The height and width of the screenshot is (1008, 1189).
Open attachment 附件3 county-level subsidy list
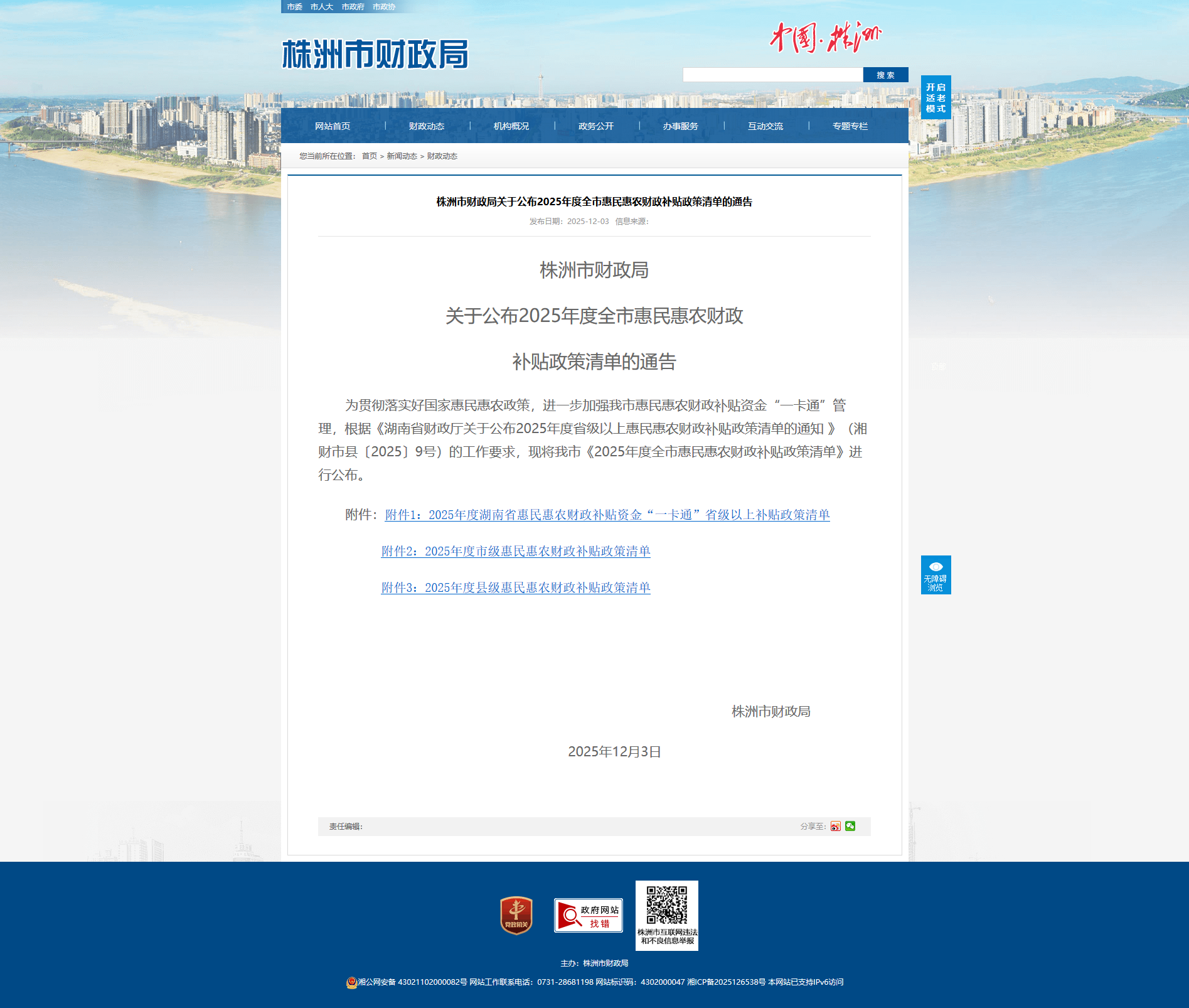click(x=516, y=587)
